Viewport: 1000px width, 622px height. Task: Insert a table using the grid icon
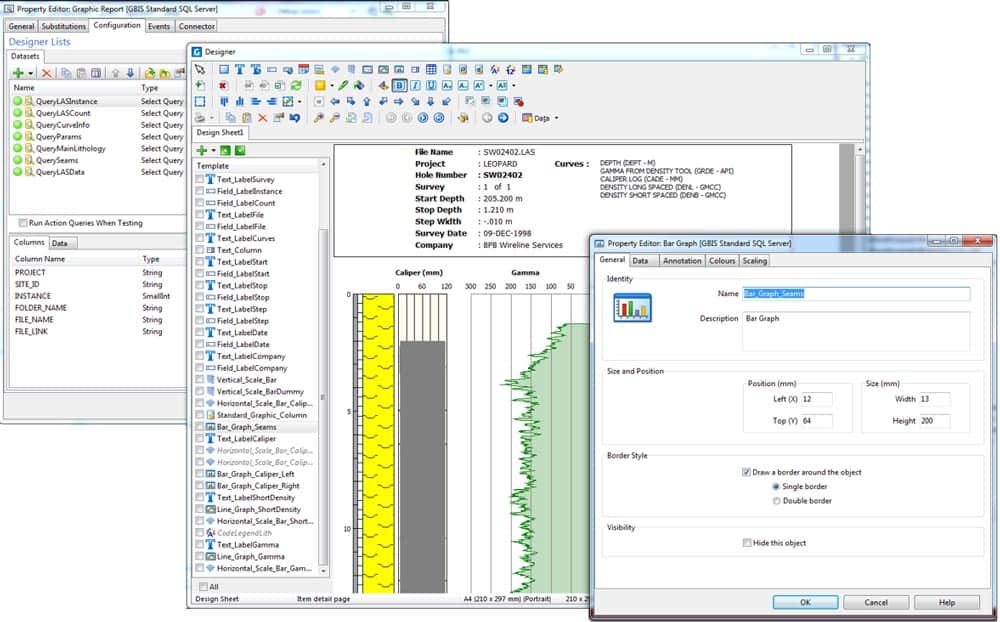(x=432, y=69)
